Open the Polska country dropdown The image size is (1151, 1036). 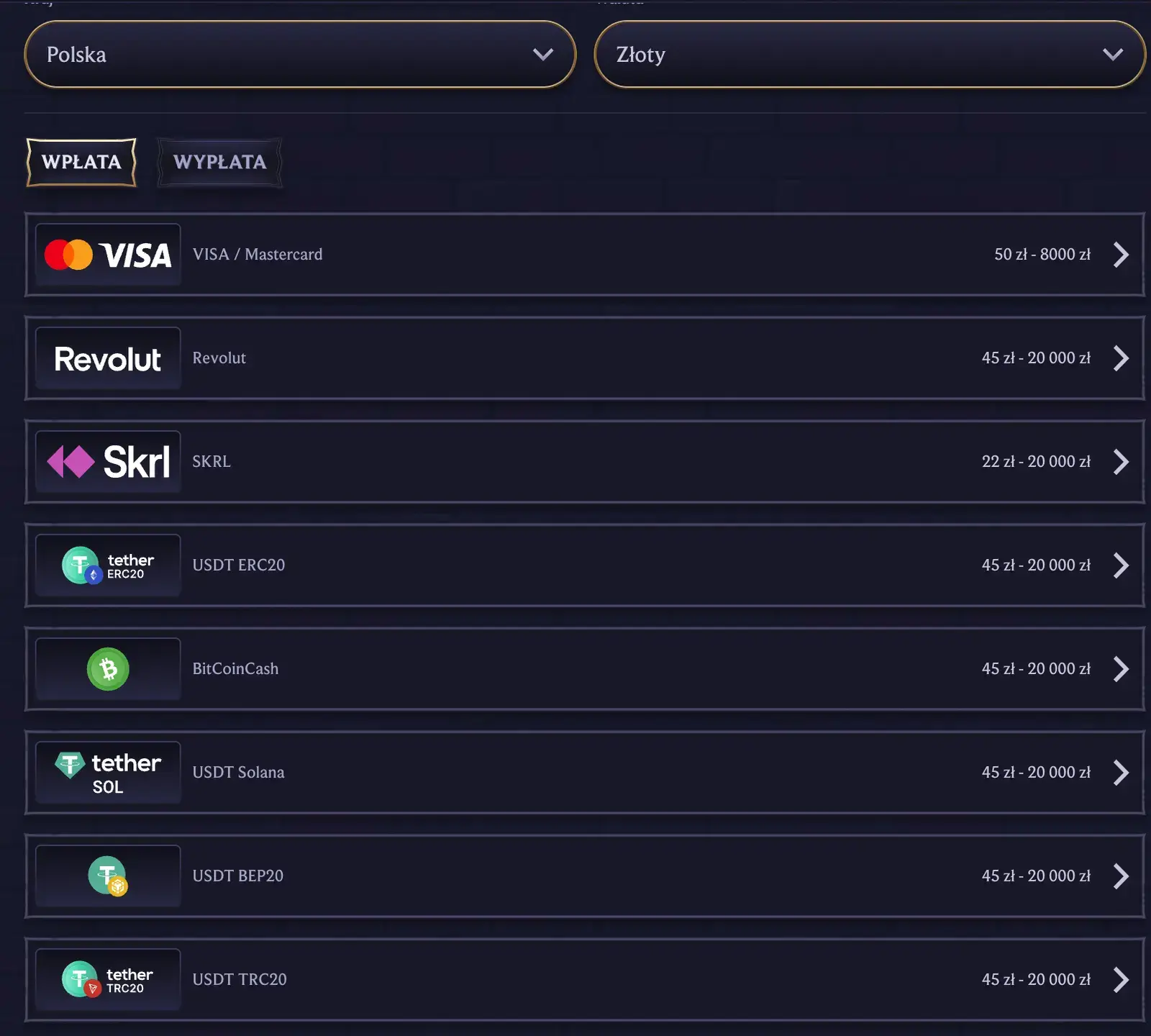pos(300,55)
